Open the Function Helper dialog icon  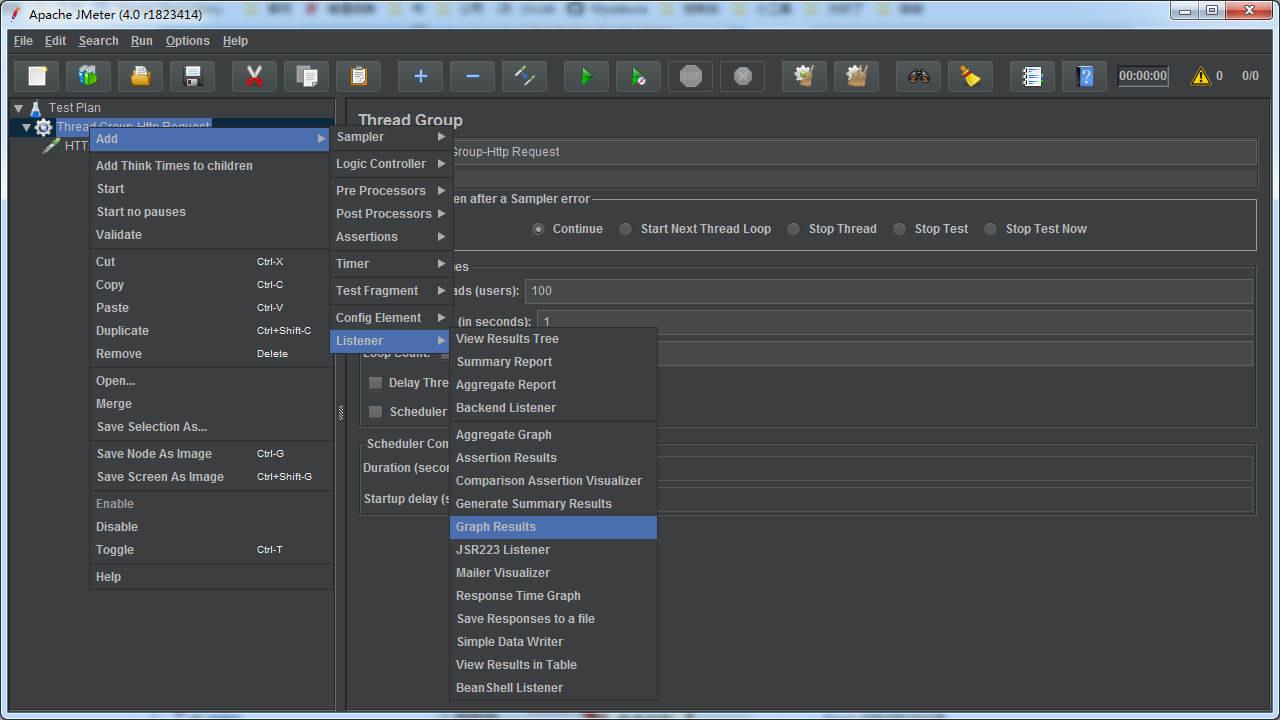click(1033, 76)
